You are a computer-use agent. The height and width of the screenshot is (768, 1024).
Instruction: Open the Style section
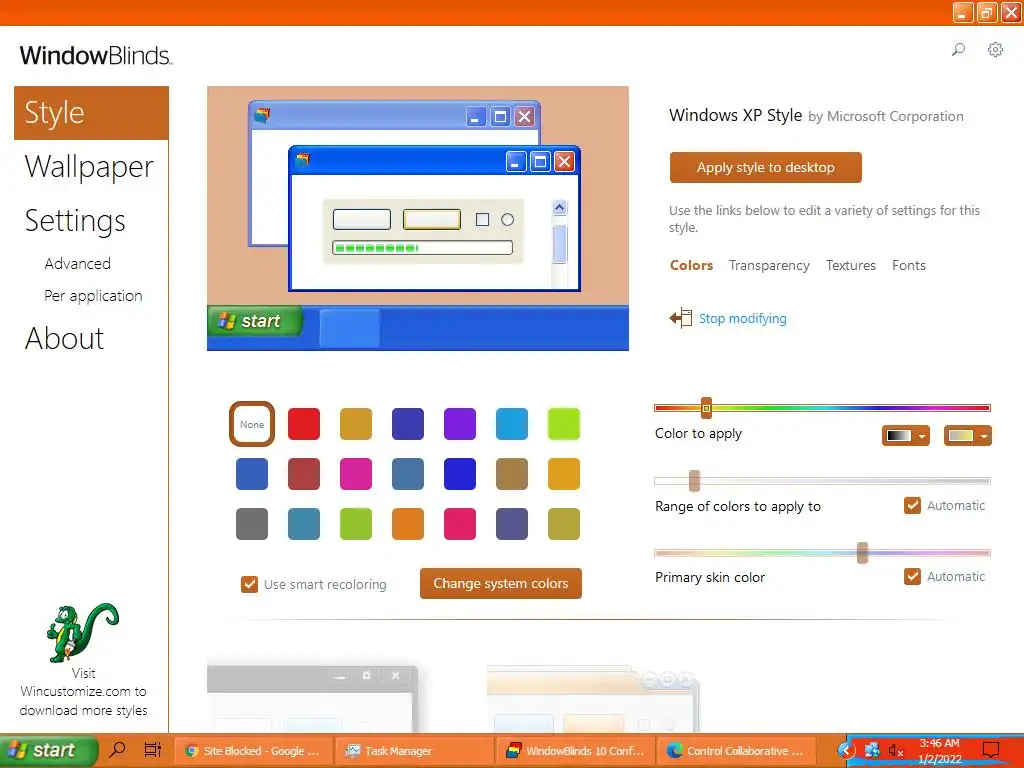tap(91, 112)
